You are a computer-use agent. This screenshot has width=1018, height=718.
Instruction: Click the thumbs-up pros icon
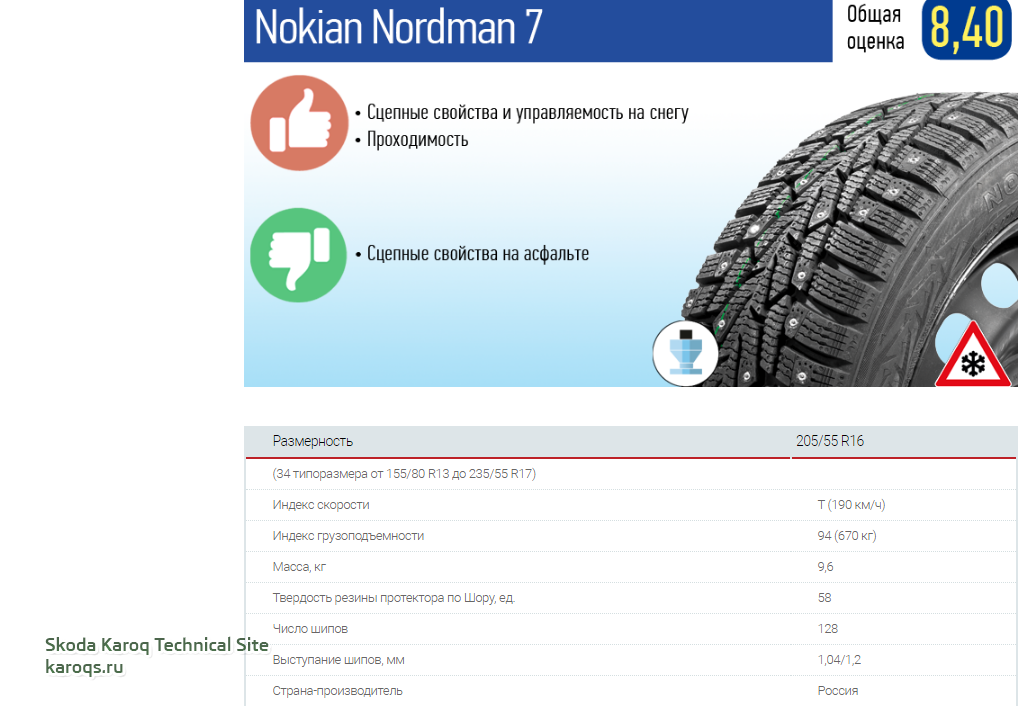[299, 123]
